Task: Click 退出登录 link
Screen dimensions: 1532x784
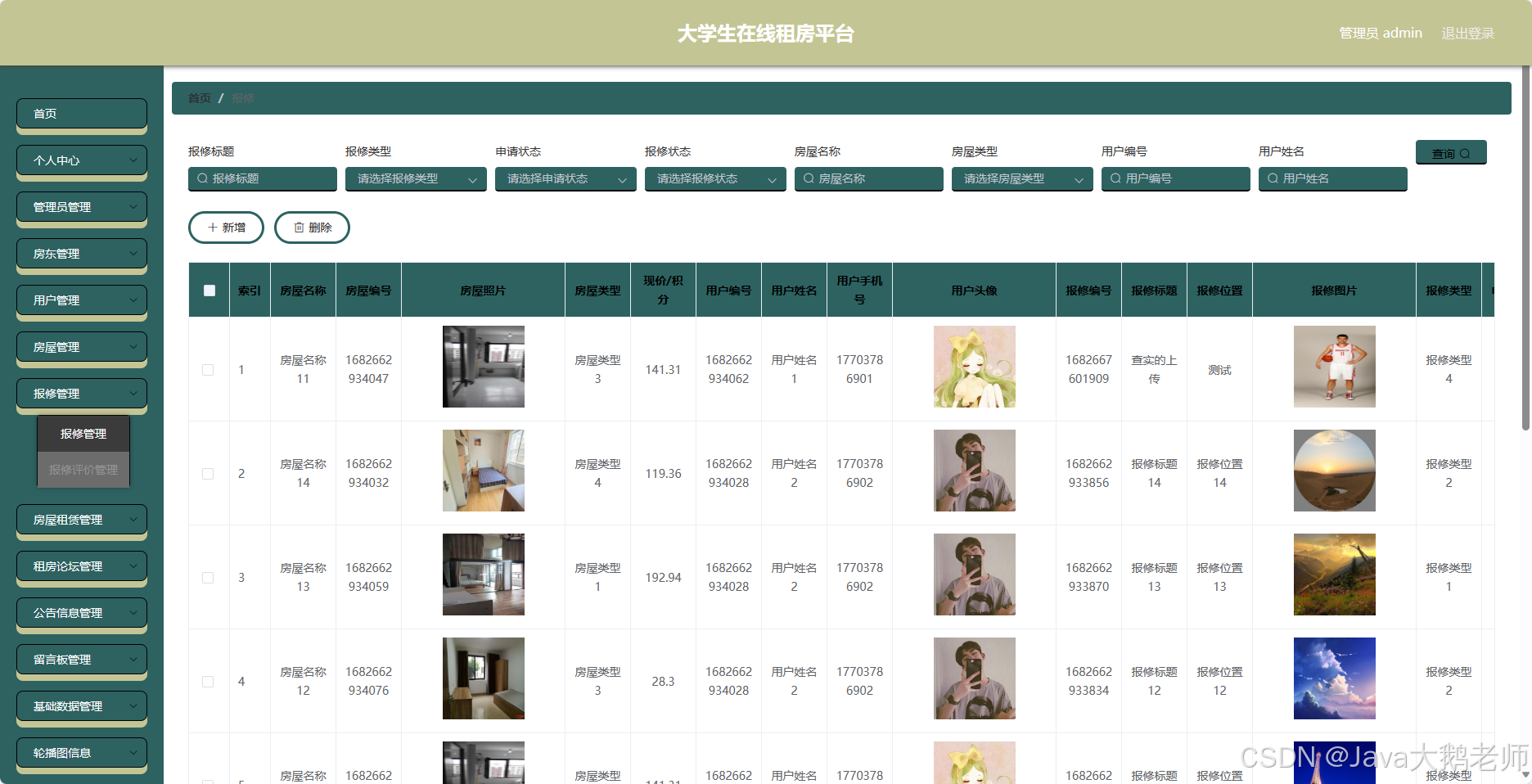Action: 1467,34
